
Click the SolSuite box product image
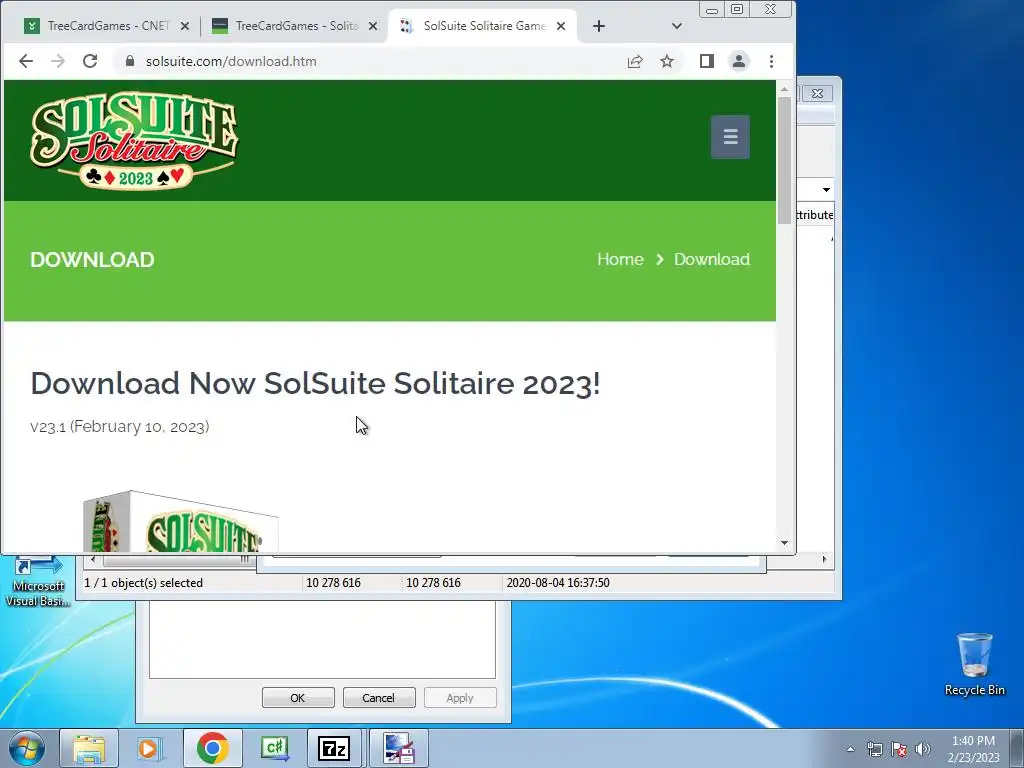click(181, 521)
